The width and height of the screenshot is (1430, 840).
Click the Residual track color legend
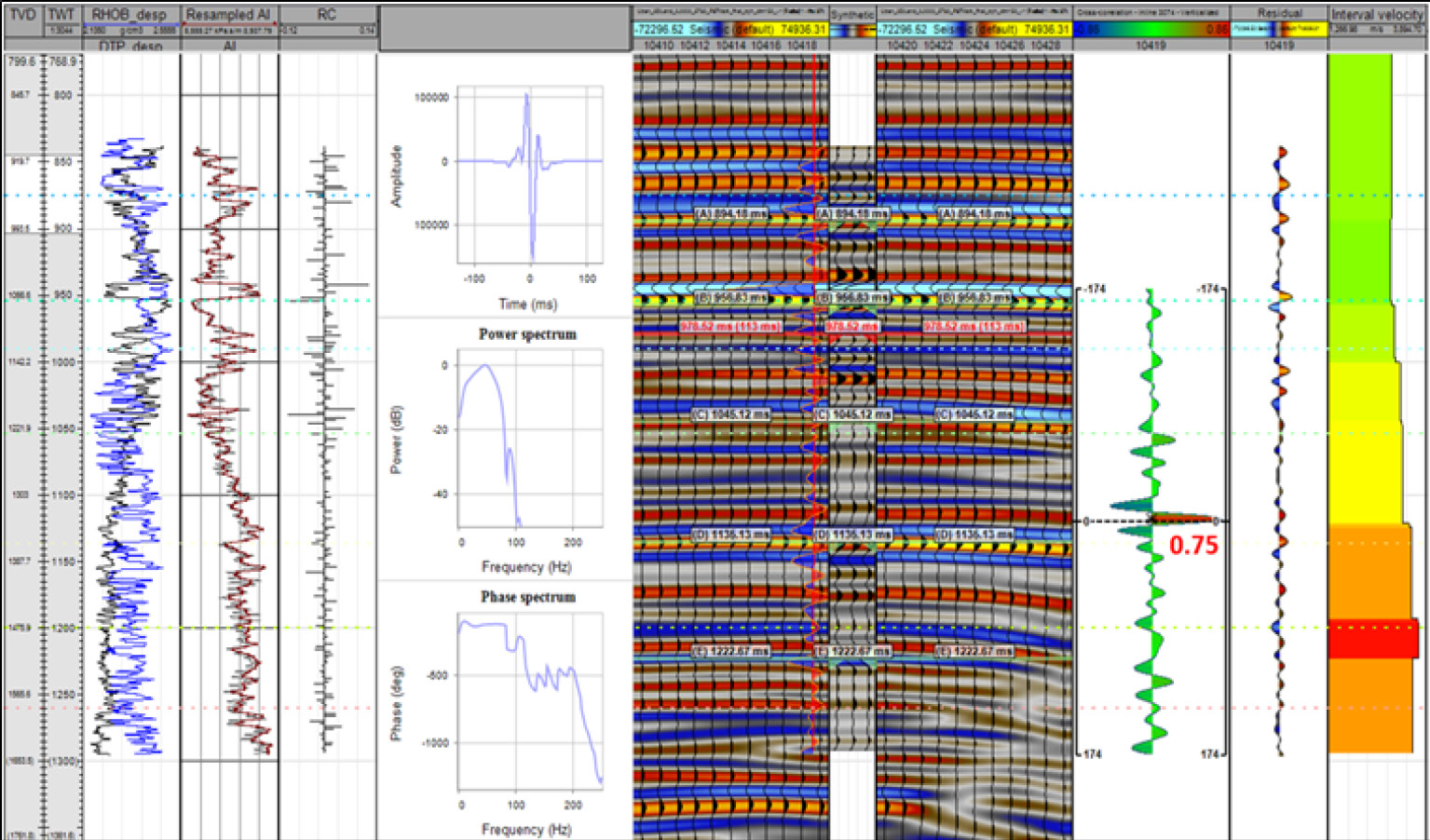(1278, 30)
